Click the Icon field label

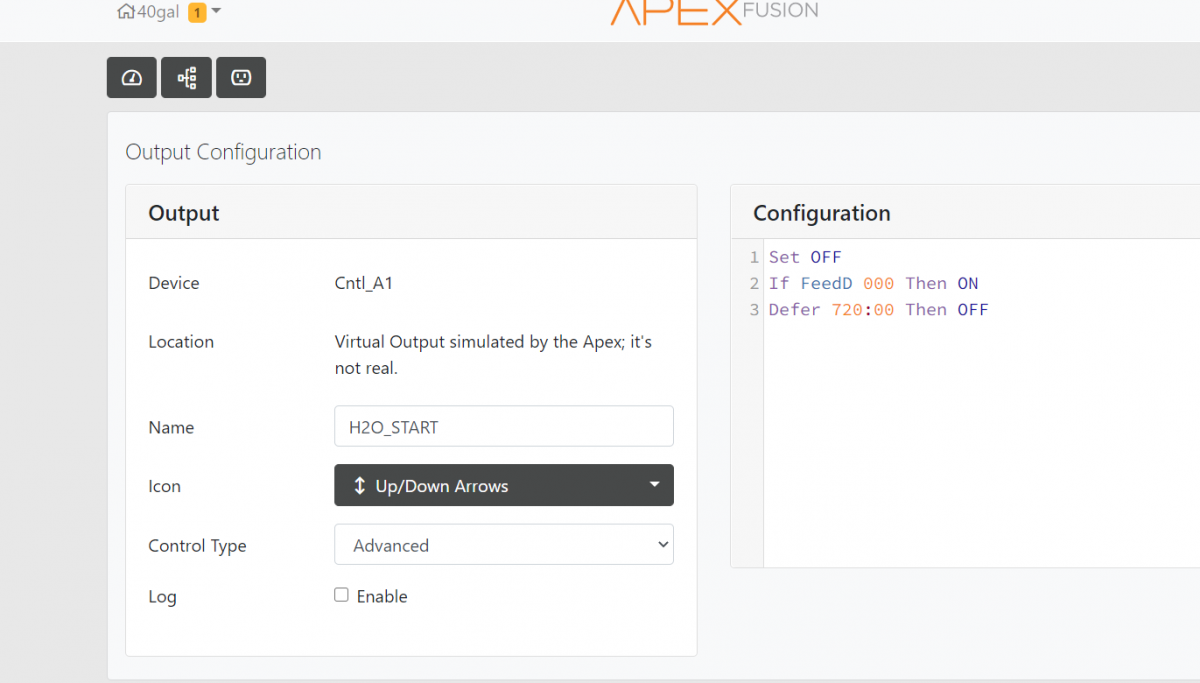click(x=165, y=486)
